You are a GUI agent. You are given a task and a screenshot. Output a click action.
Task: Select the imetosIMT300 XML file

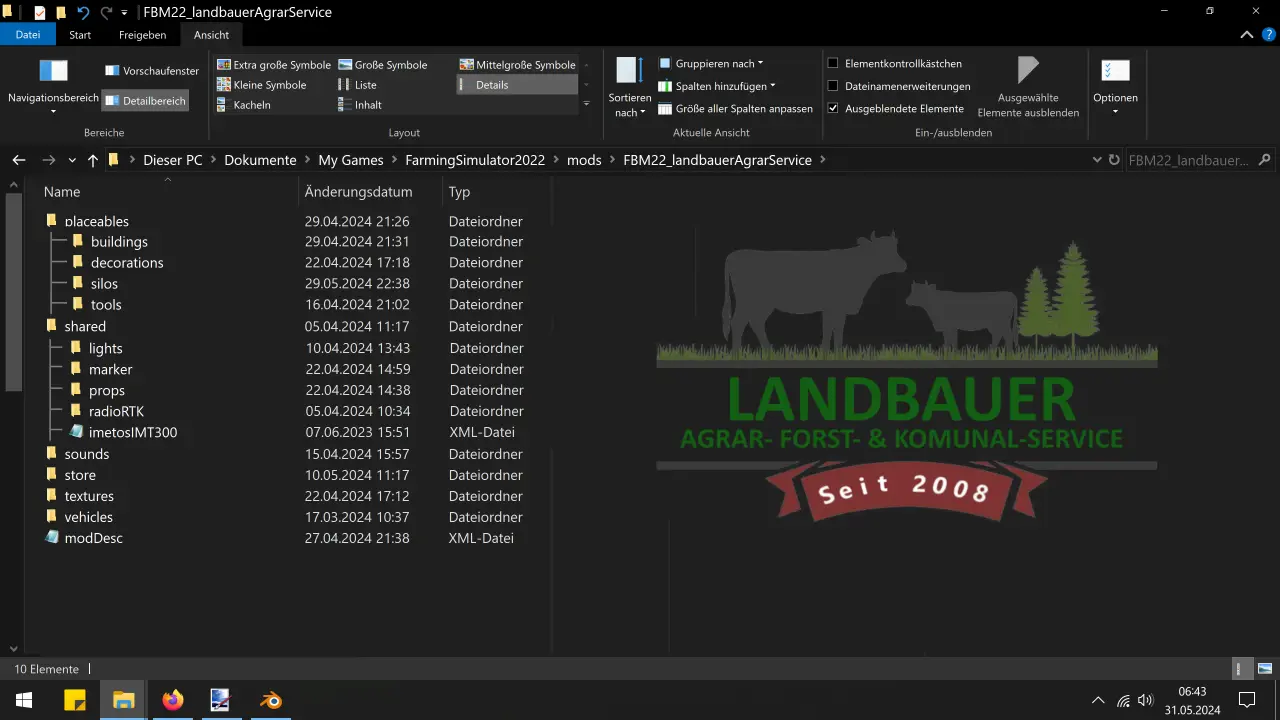coord(133,433)
